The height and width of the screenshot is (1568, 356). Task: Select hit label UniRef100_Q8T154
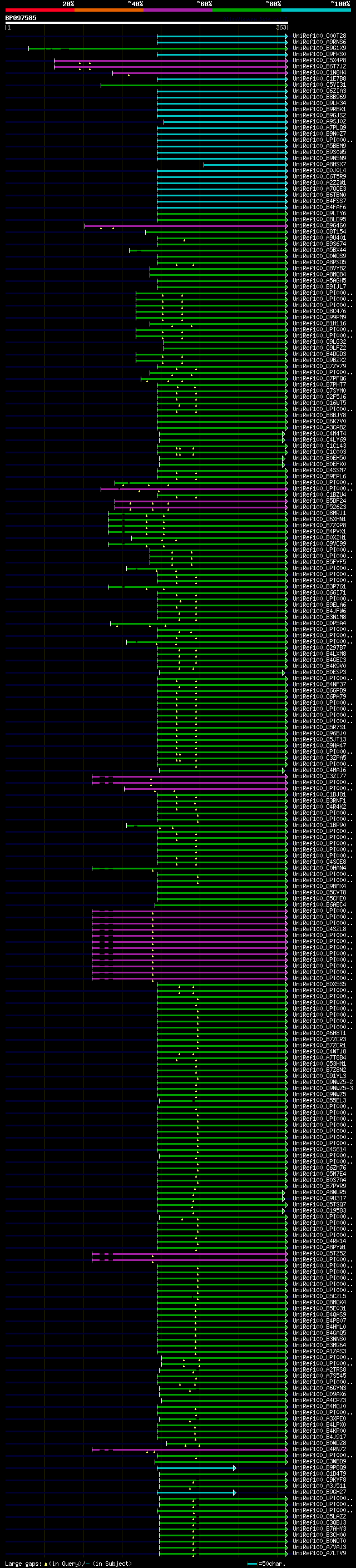click(319, 232)
